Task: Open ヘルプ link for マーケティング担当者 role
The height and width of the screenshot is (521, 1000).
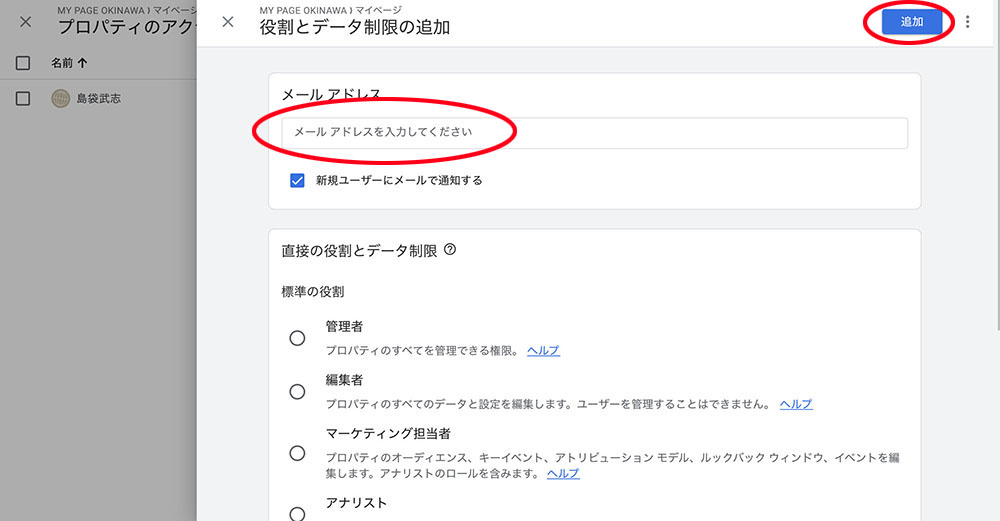Action: pos(563,473)
